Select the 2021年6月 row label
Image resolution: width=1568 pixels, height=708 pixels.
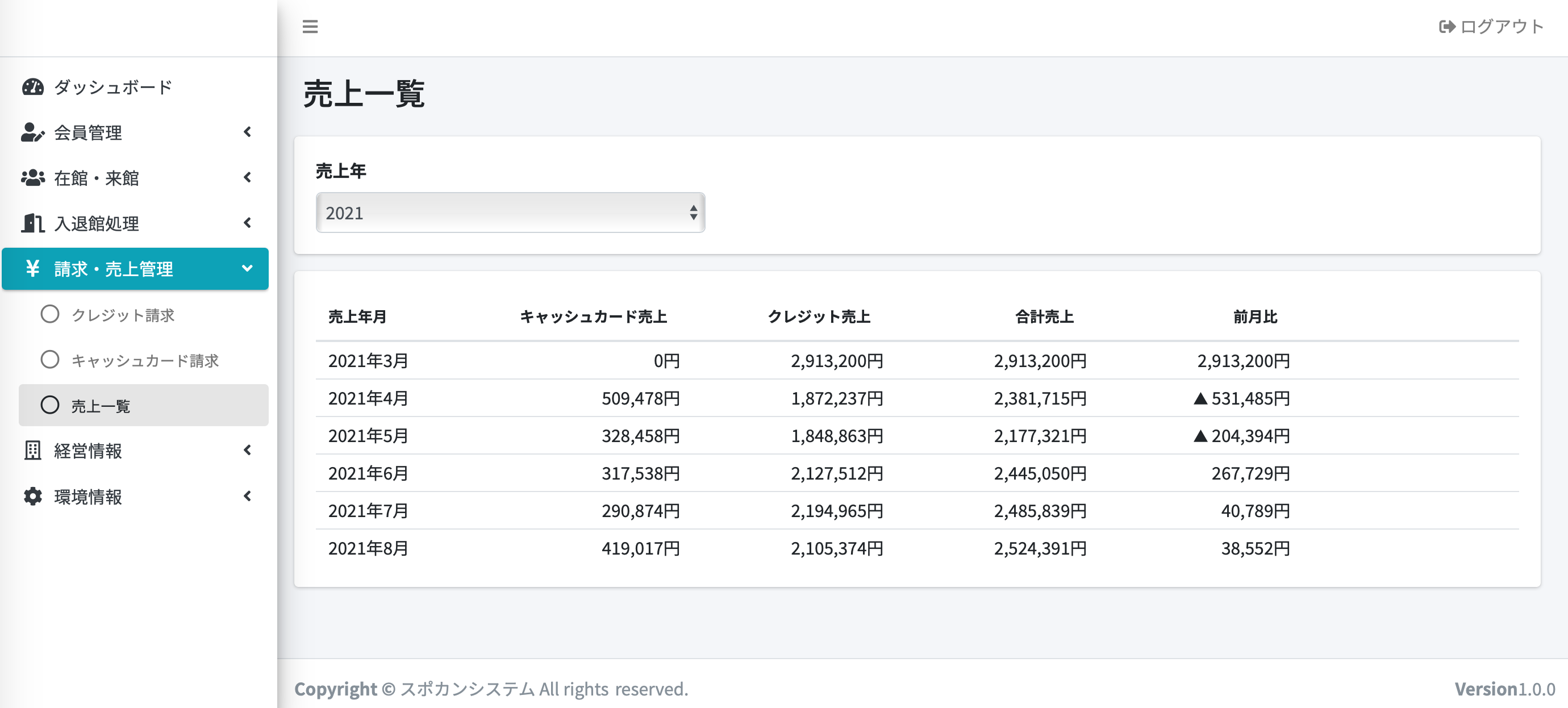[x=368, y=474]
